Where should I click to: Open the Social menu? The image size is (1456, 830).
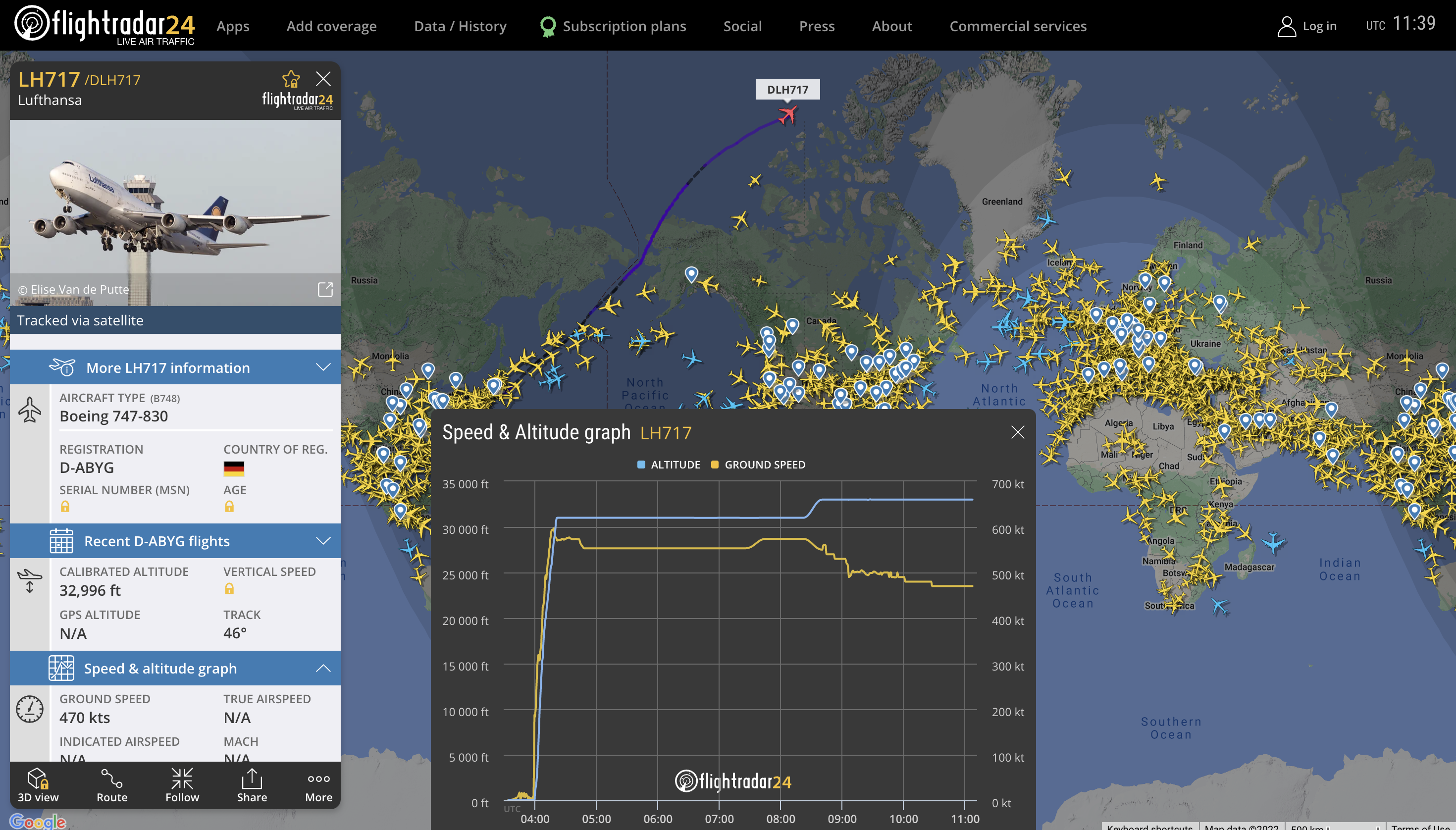point(742,26)
